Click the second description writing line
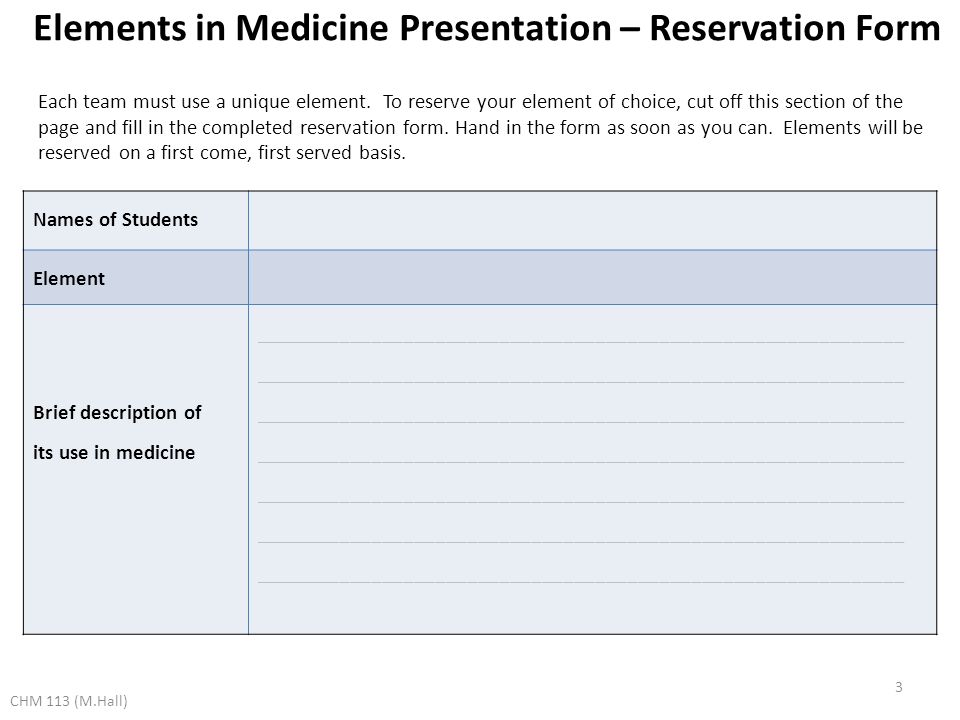The width and height of the screenshot is (960, 720). 580,383
